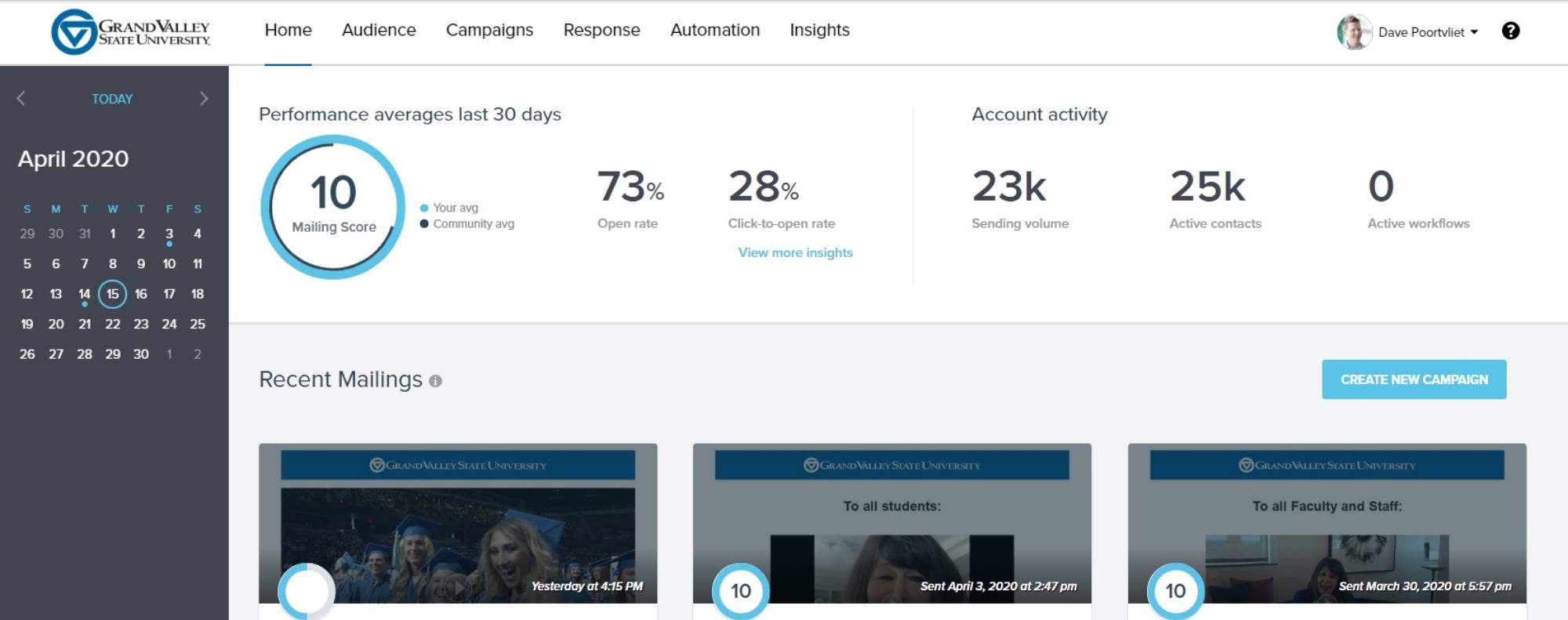Open the Campaigns tab
Screen dimensions: 1568x620
click(x=489, y=30)
